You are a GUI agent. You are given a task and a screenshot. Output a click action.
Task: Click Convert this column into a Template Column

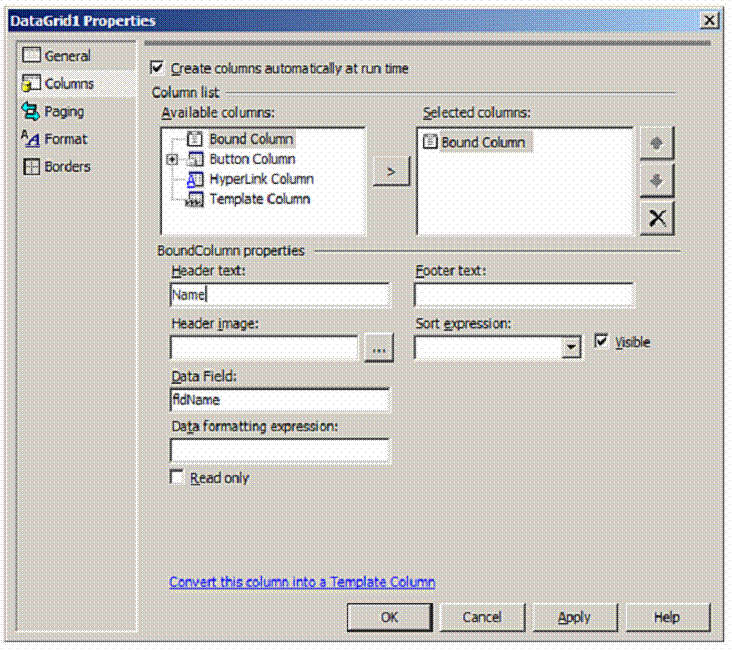point(302,582)
